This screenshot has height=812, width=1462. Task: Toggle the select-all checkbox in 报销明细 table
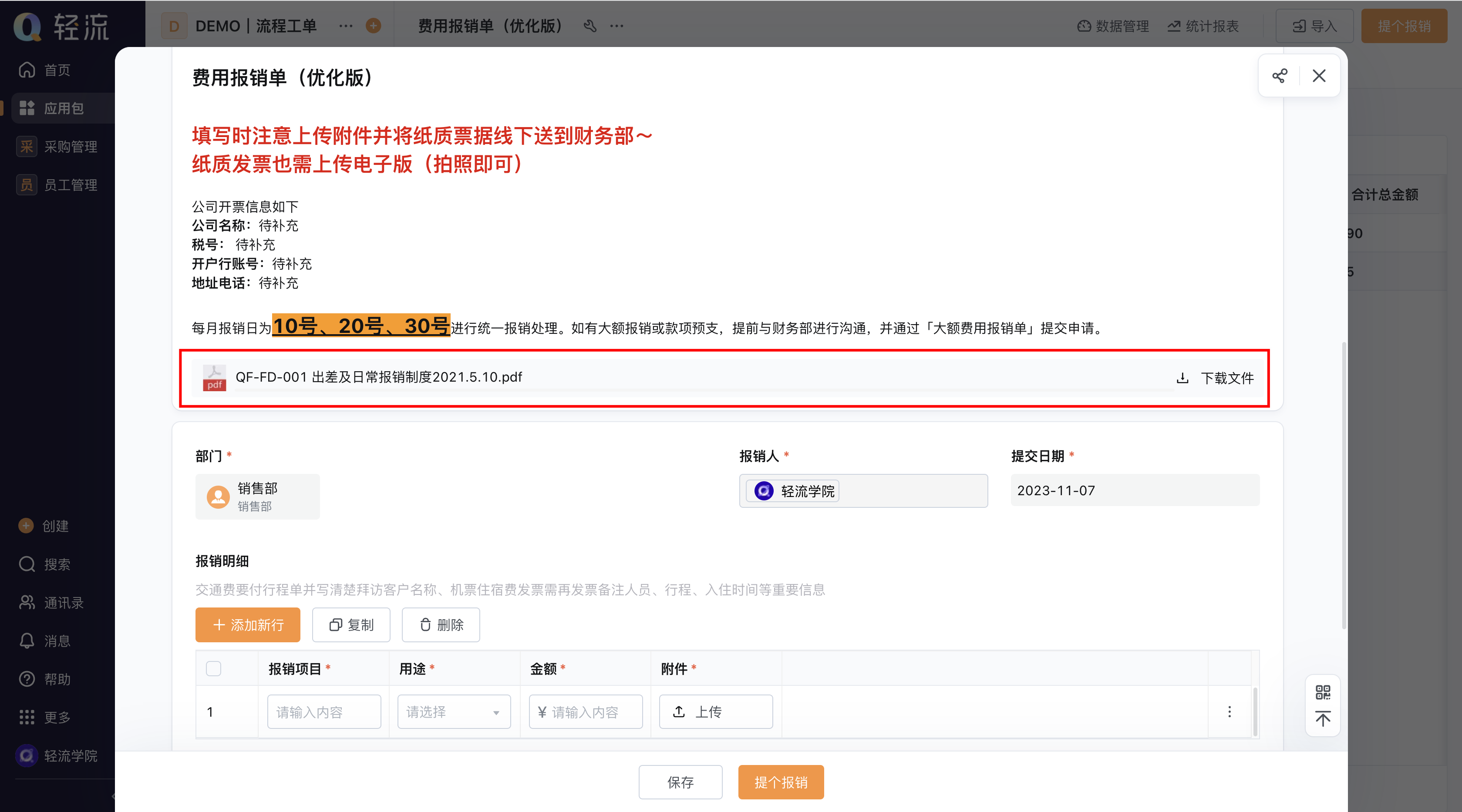pos(213,668)
